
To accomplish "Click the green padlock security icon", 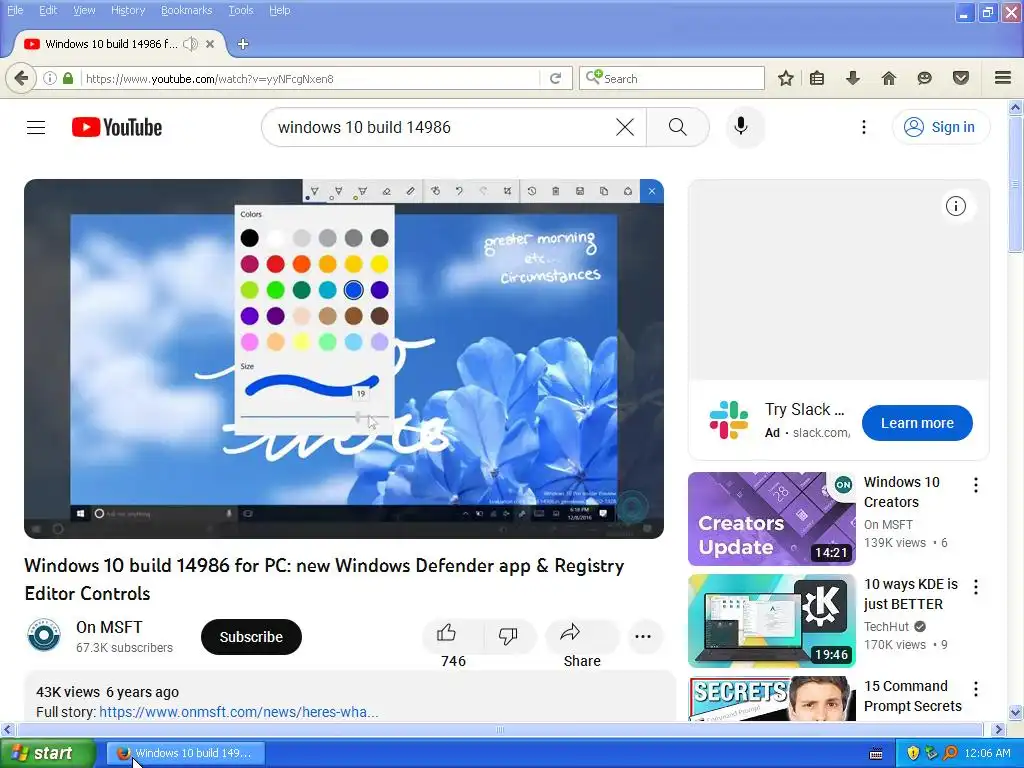I will pos(68,78).
